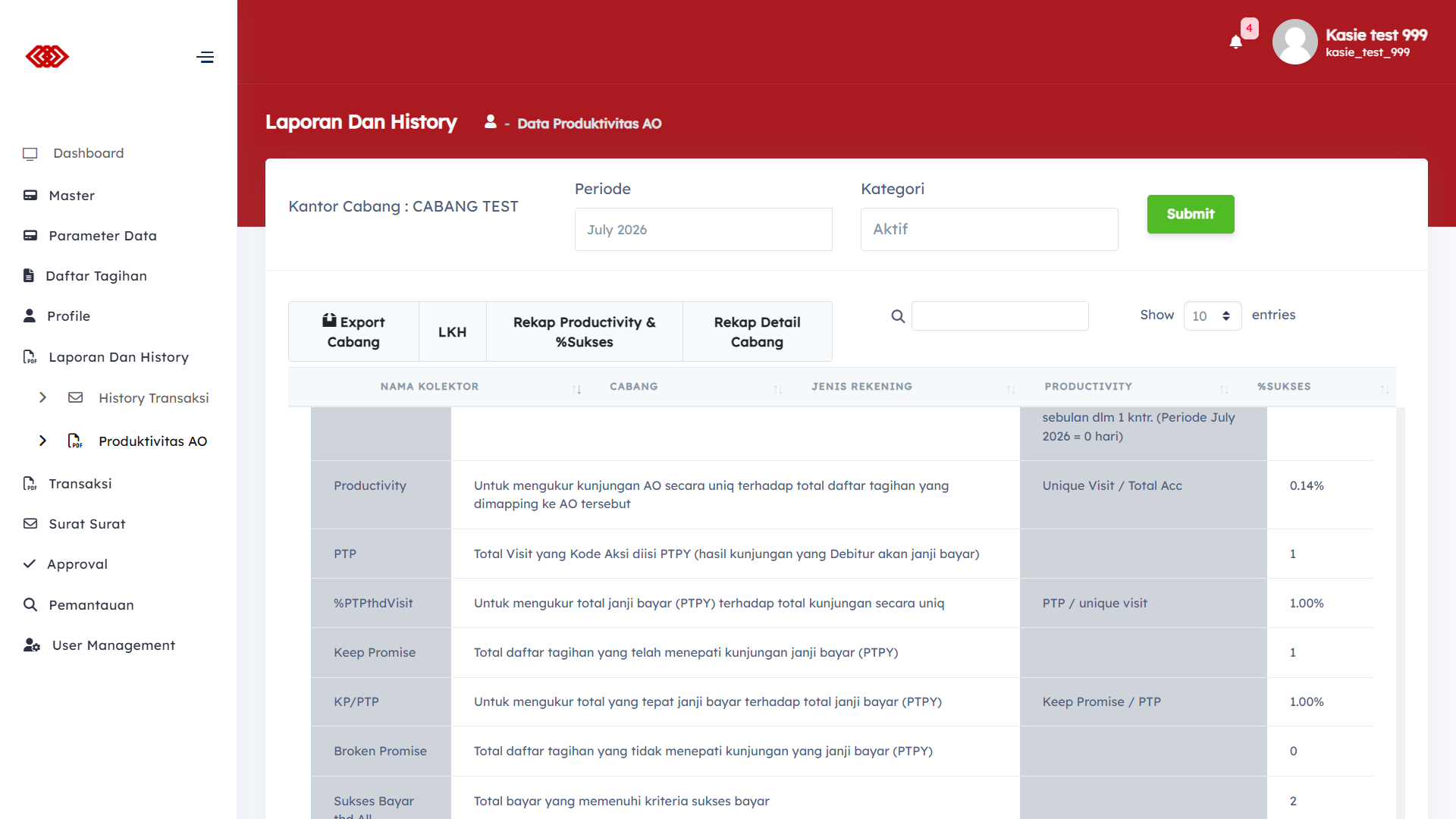Open the Master menu item
Screen dimensions: 1456x819
coord(72,196)
